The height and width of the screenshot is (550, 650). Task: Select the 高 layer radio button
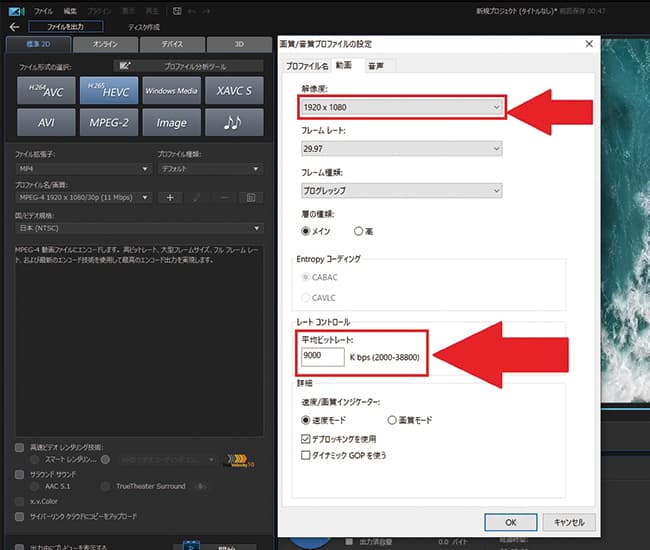coord(358,231)
